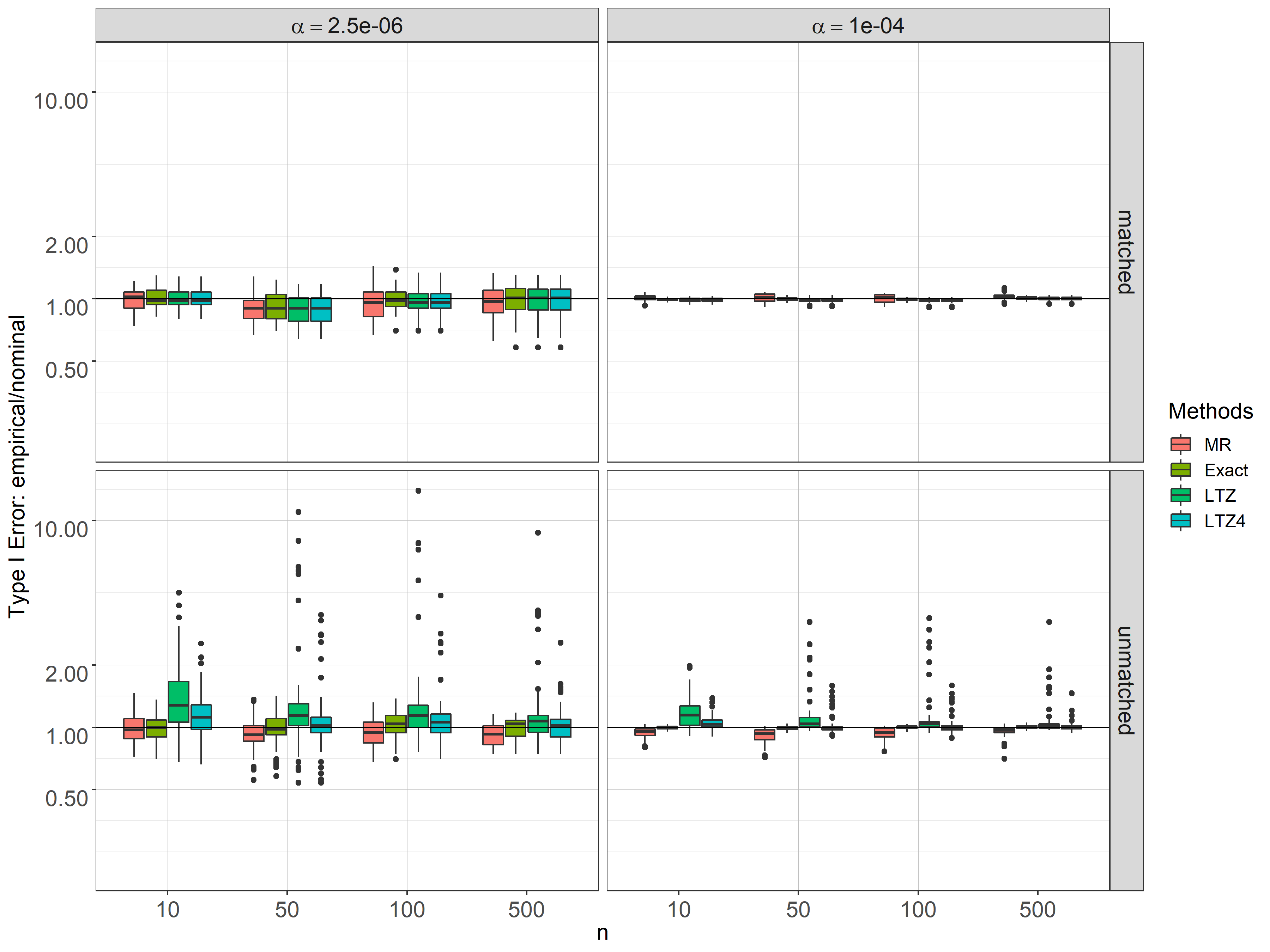Click green LTZ box at n=10, unmatched α=1e-04
This screenshot has width=1270, height=952.
(x=690, y=715)
